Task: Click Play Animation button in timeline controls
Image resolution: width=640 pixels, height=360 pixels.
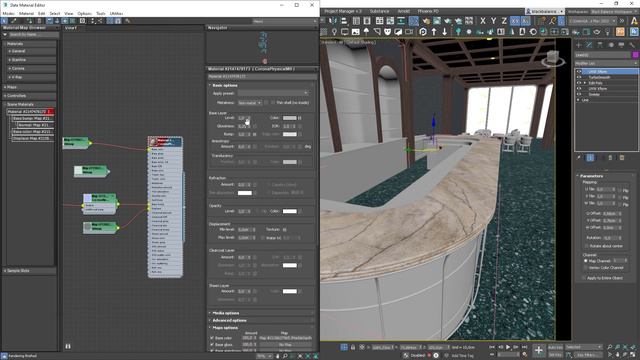Action: tap(508, 347)
